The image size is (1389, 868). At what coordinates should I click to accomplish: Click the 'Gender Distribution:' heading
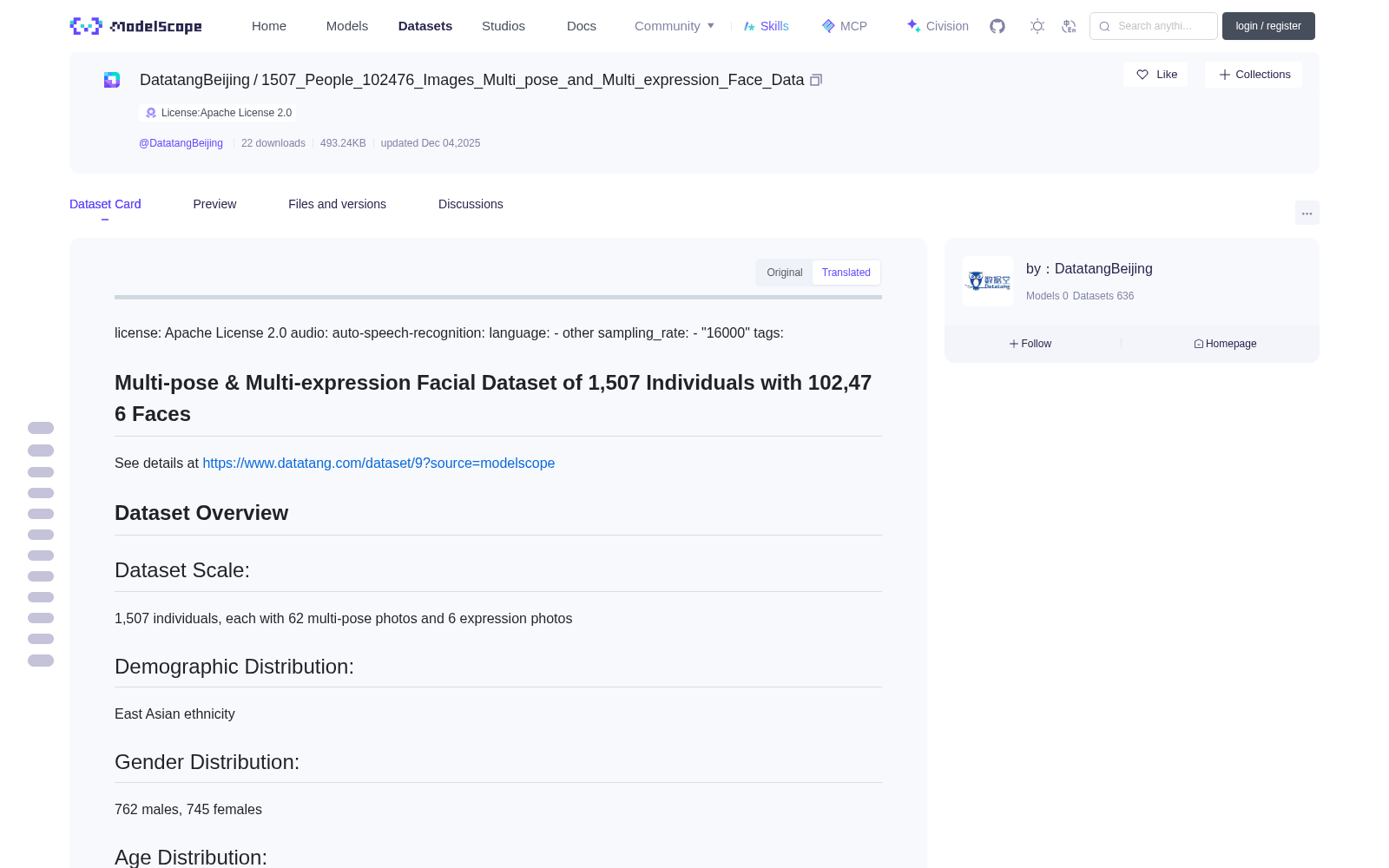tap(207, 762)
